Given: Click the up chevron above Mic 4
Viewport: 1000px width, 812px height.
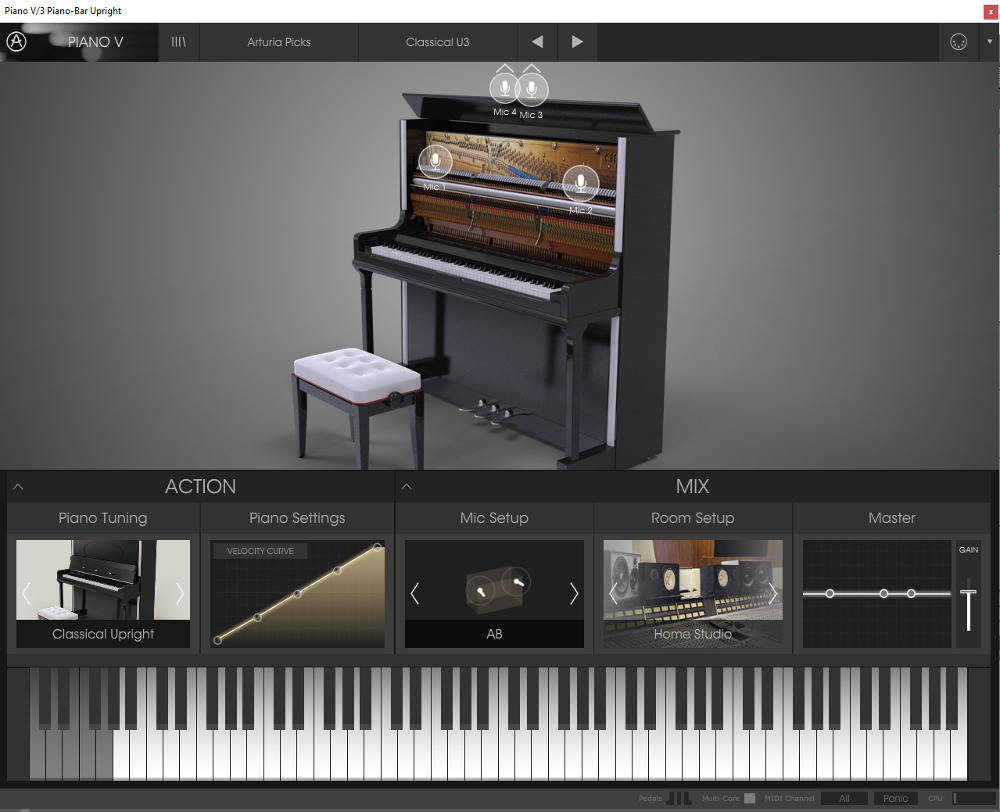Looking at the screenshot, I should point(504,68).
